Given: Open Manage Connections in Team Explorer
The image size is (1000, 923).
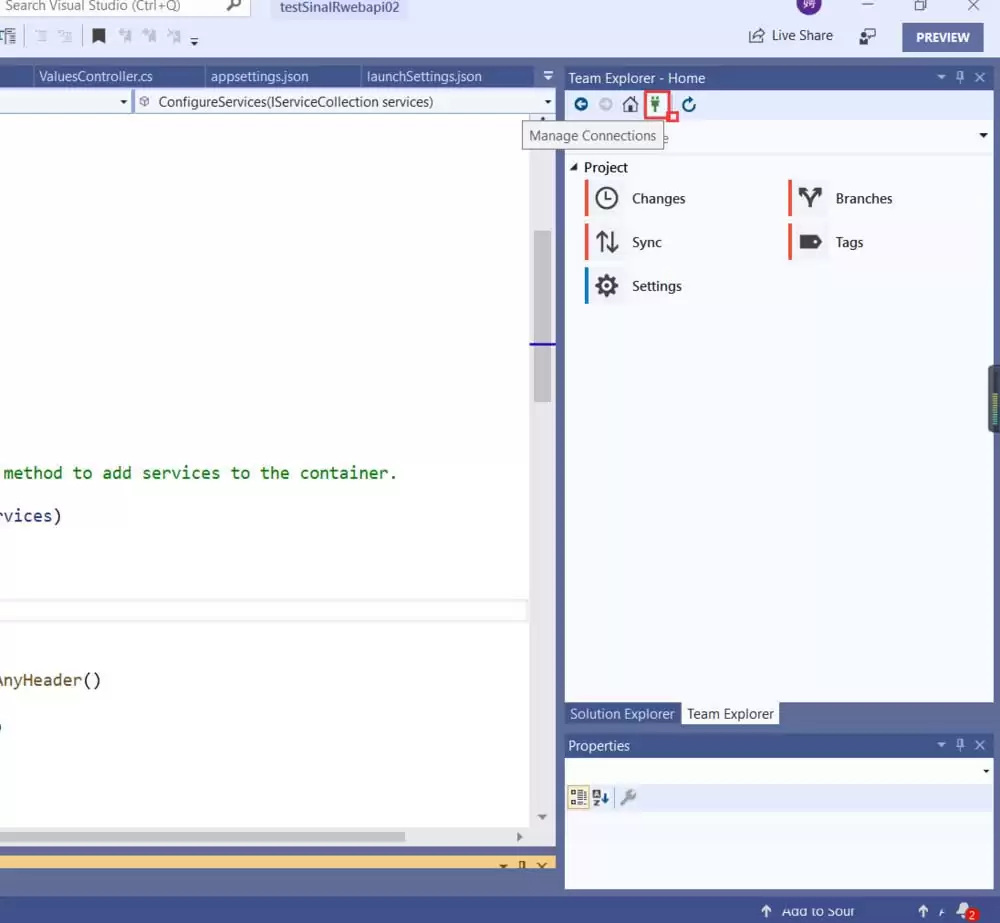Looking at the screenshot, I should tap(655, 104).
